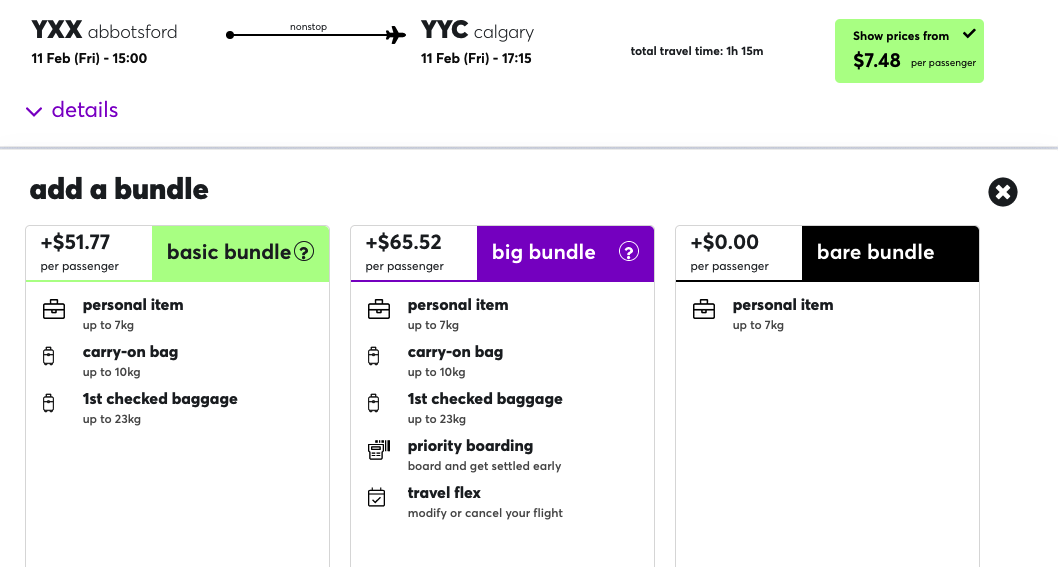Click the basic bundle help question icon
Image resolution: width=1058 pixels, height=567 pixels.
click(x=304, y=252)
